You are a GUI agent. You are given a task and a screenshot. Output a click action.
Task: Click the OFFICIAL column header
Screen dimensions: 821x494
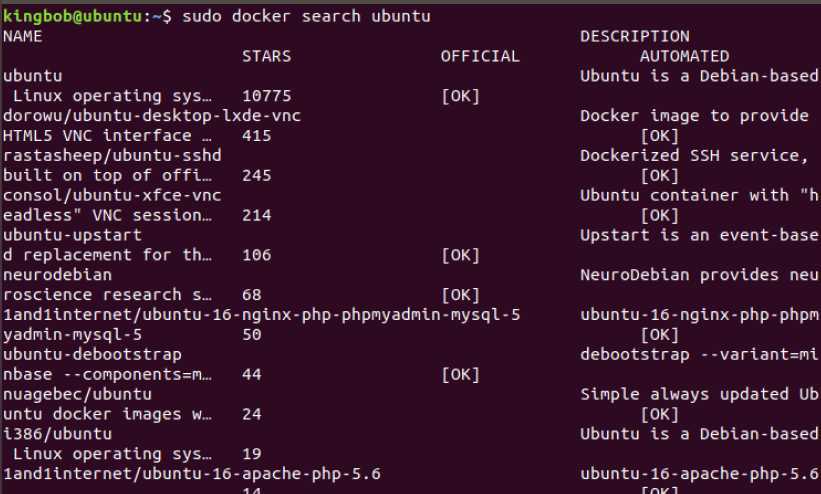click(x=480, y=56)
